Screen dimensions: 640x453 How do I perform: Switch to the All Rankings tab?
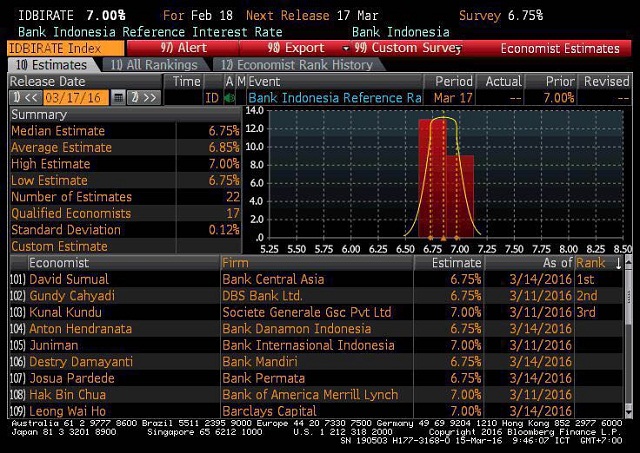click(154, 65)
